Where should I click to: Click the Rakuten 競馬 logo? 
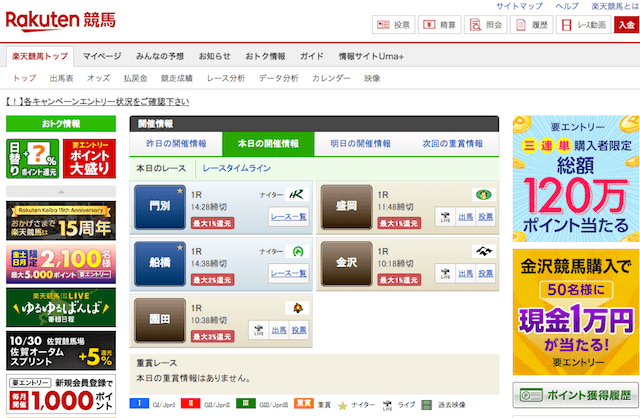pyautogui.click(x=60, y=20)
